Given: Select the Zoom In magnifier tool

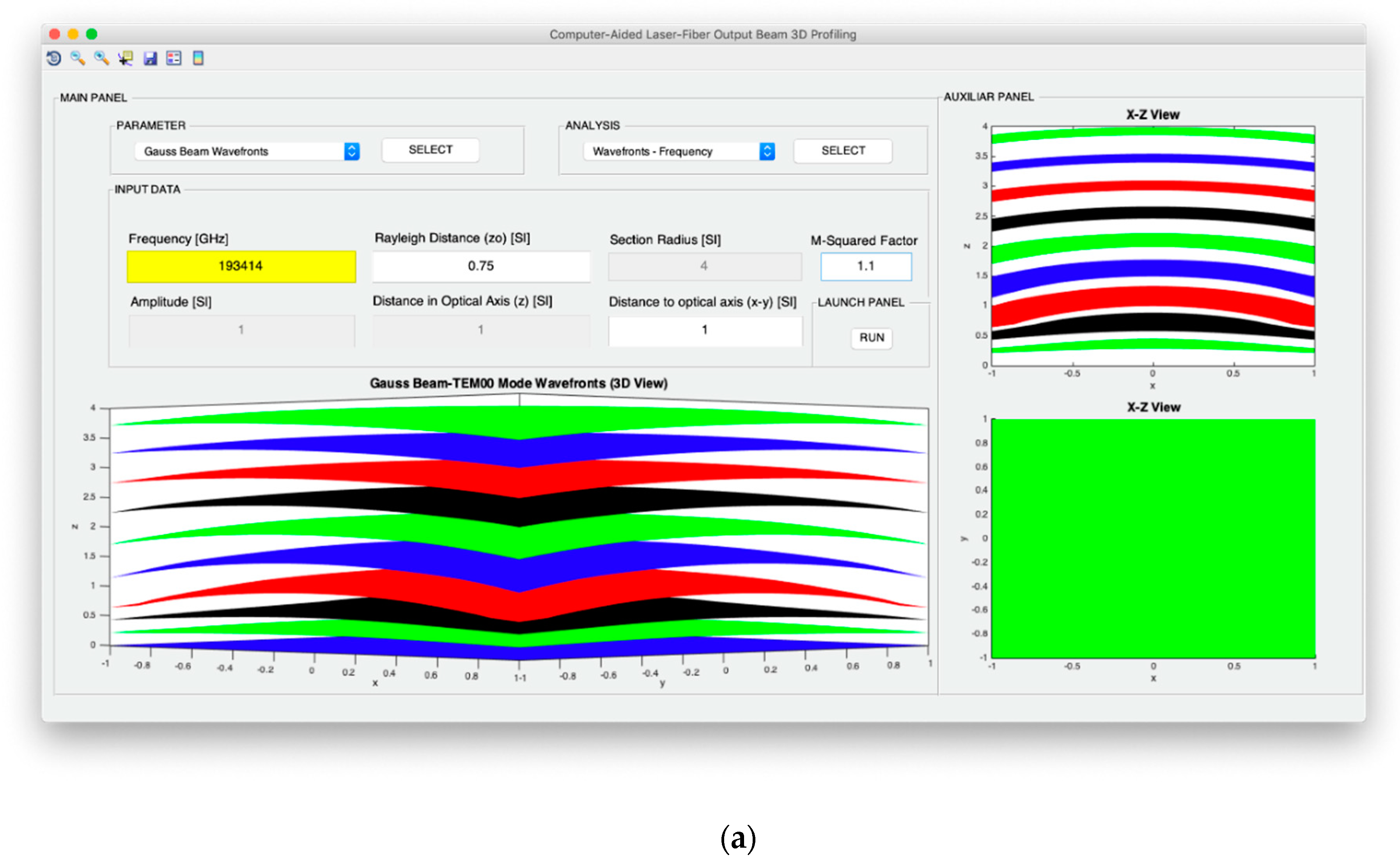Looking at the screenshot, I should point(101,58).
